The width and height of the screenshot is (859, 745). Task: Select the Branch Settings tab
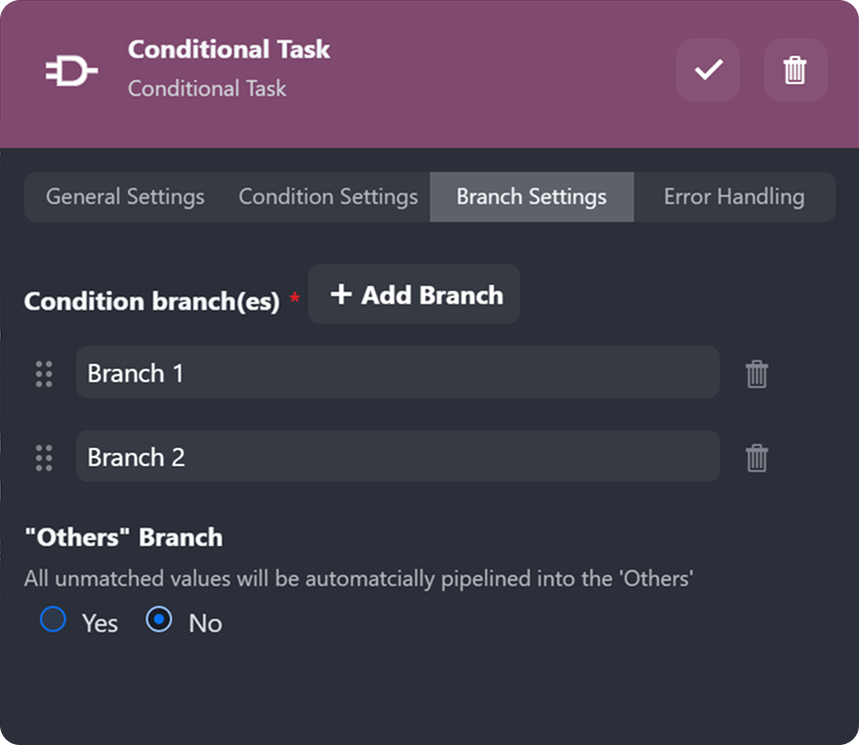coord(531,197)
